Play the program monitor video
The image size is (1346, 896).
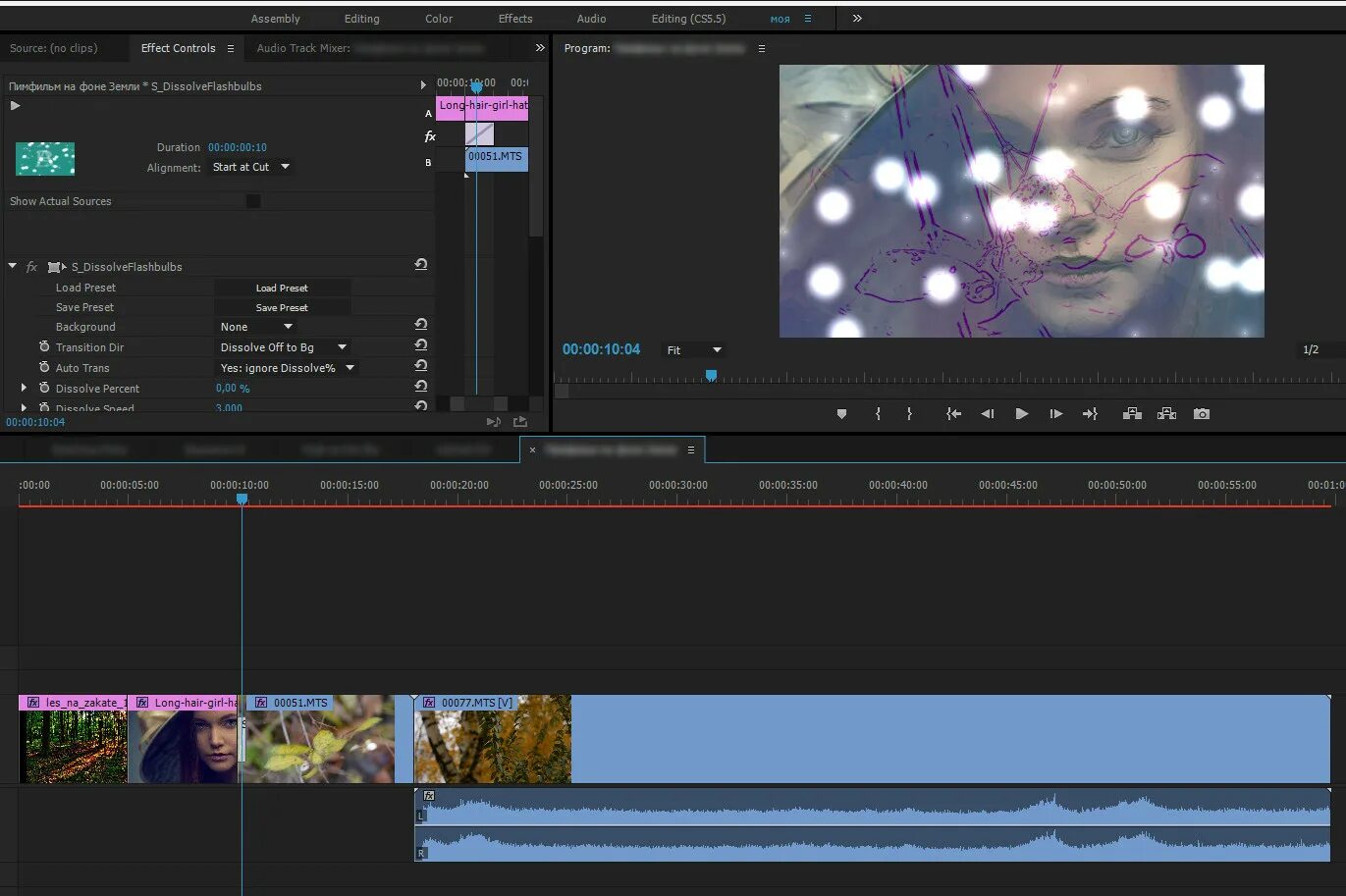[x=1021, y=414]
